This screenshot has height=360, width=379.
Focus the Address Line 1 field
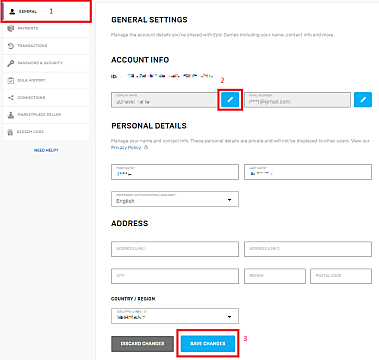tap(175, 249)
